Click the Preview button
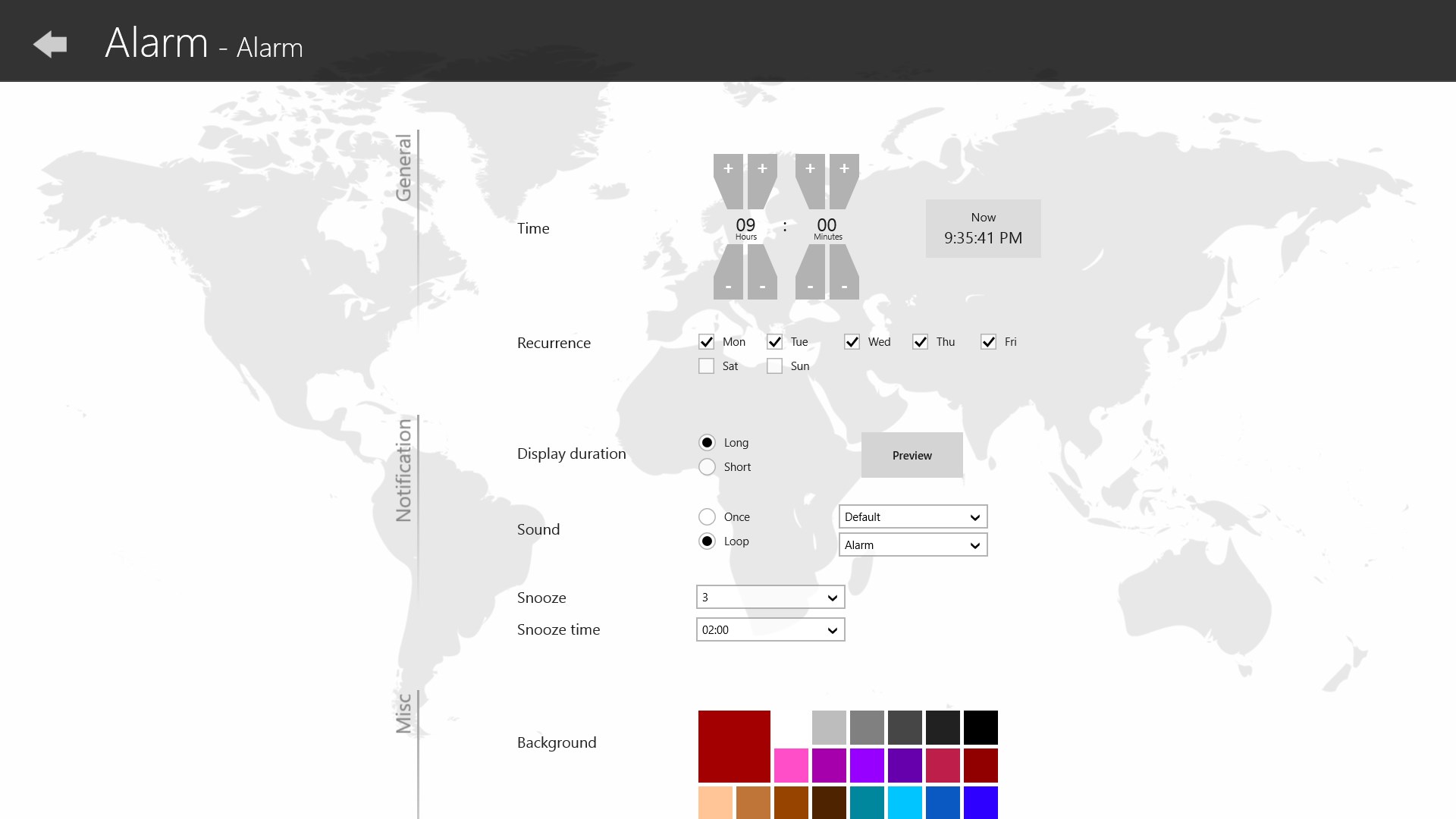This screenshot has width=1456, height=819. coord(912,455)
